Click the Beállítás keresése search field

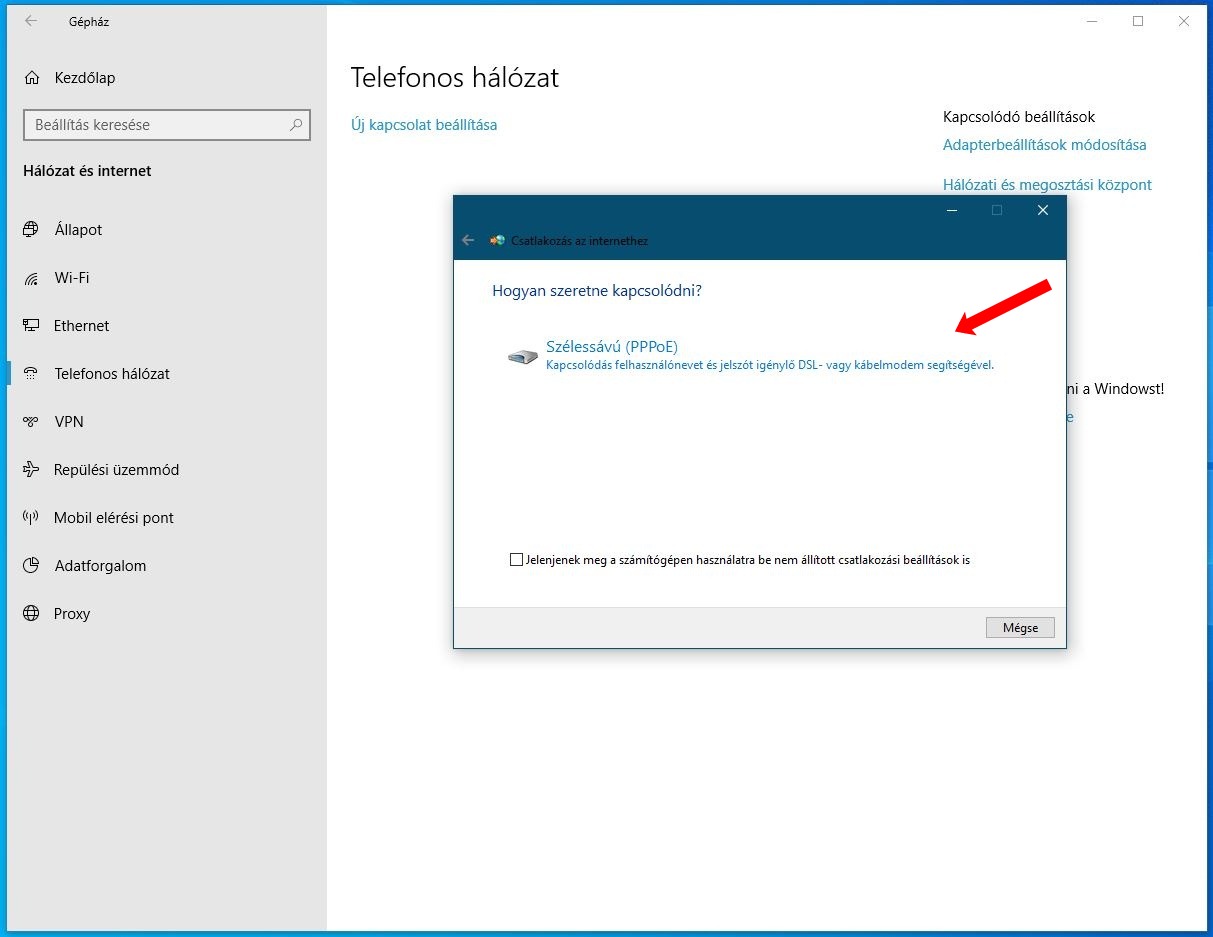point(155,125)
